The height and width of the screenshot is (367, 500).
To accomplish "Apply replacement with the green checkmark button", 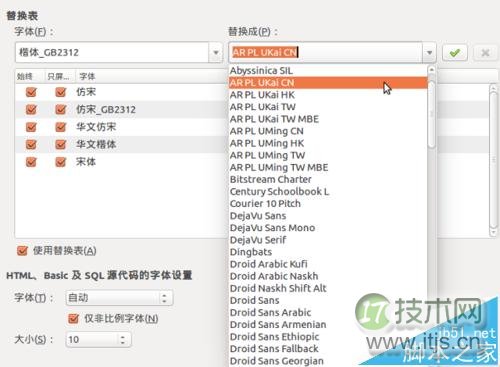I will [455, 52].
